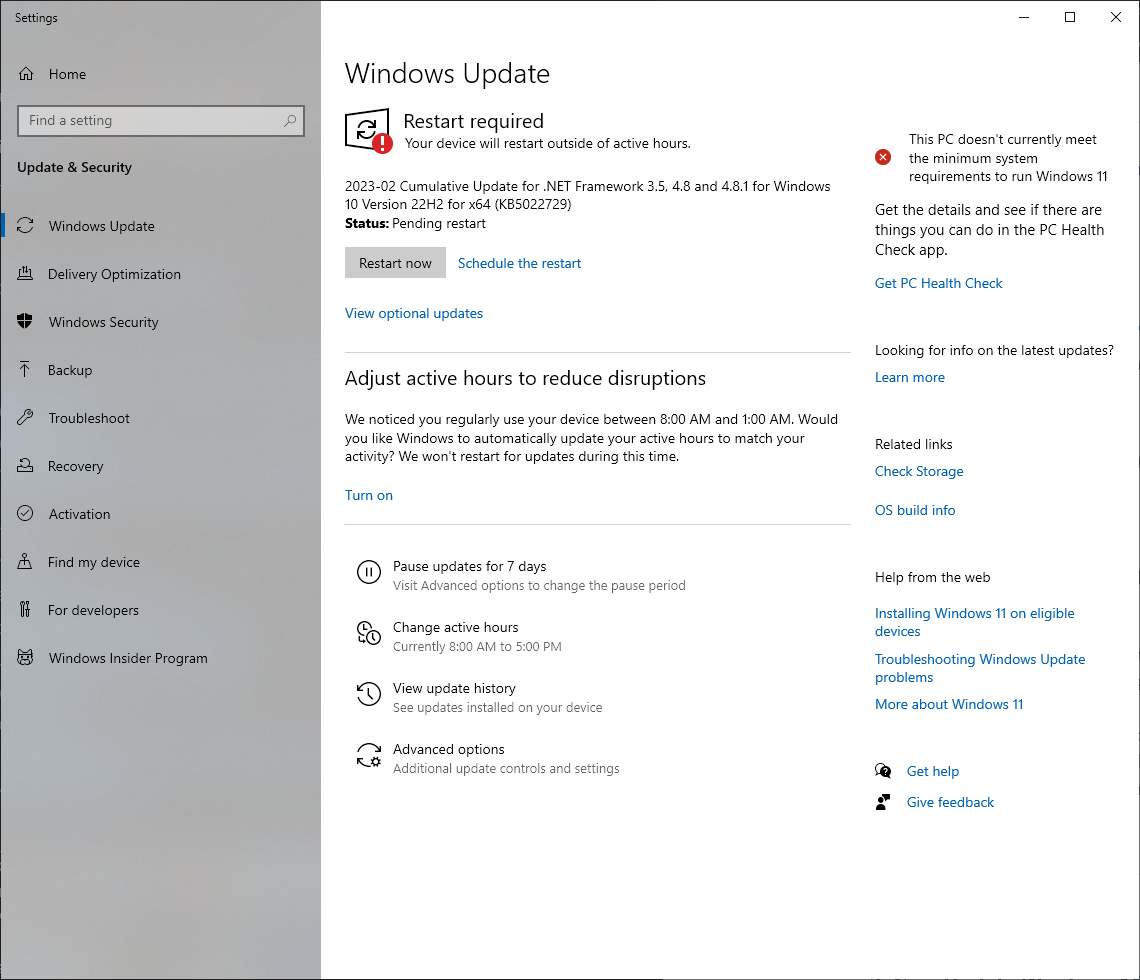Turn on automatic active hours
This screenshot has width=1140, height=980.
point(369,495)
